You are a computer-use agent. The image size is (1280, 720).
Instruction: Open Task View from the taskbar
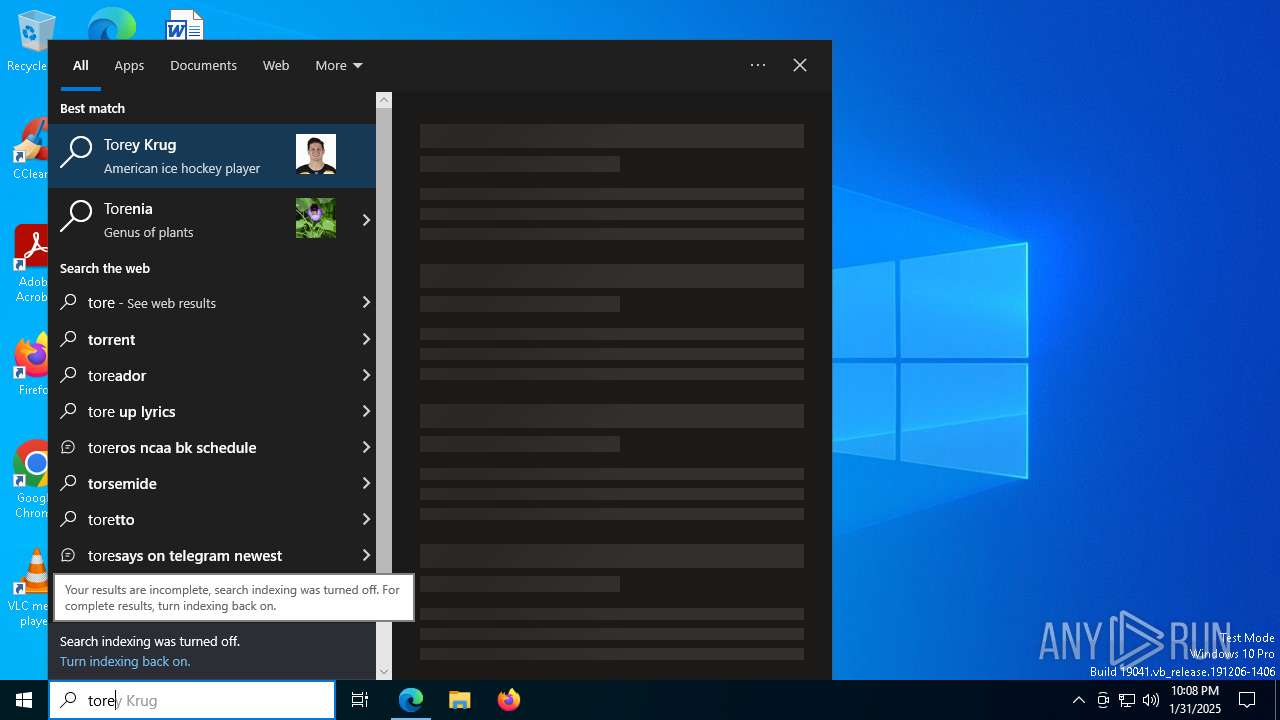click(360, 700)
